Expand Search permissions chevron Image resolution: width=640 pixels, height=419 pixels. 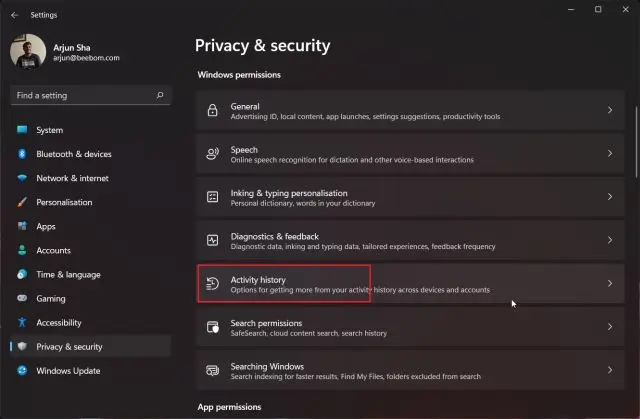tap(610, 327)
